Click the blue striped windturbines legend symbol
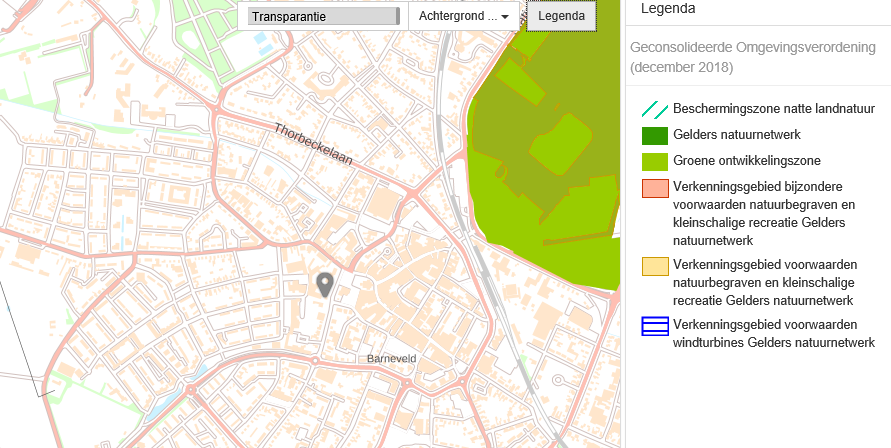891x448 pixels. click(655, 326)
